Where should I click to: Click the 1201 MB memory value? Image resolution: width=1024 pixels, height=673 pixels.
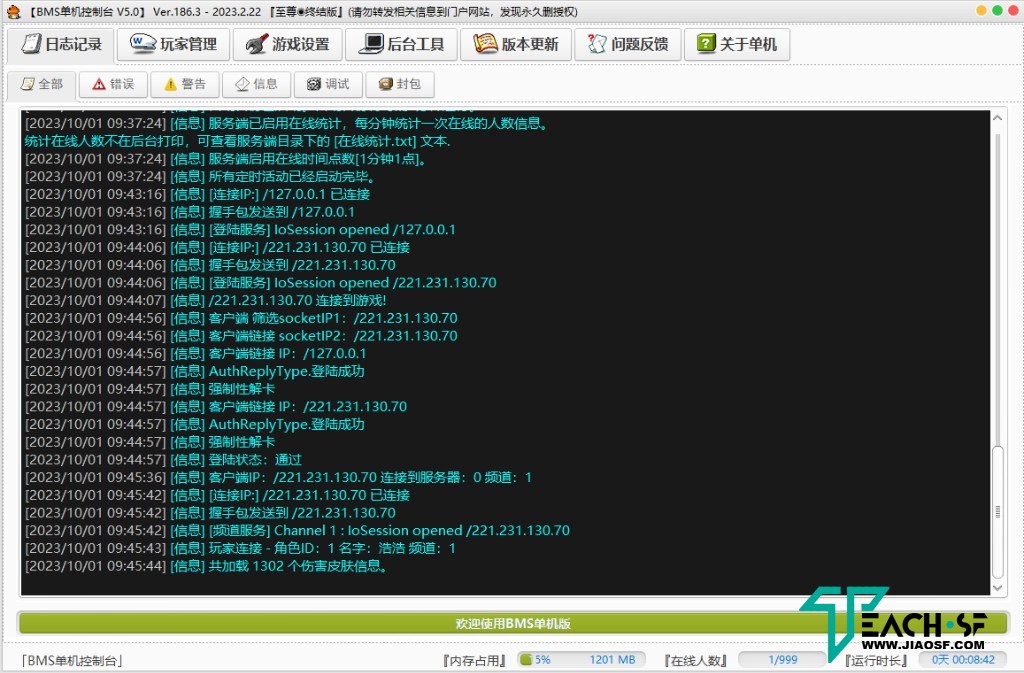coord(612,660)
